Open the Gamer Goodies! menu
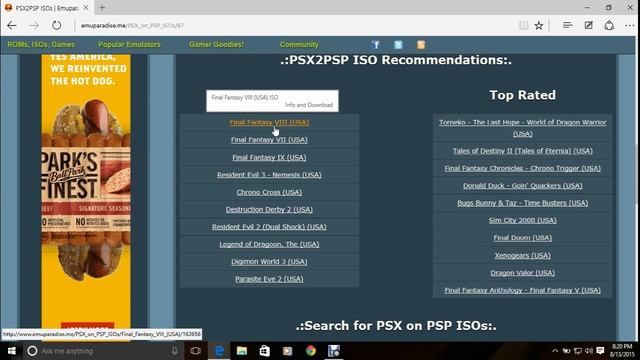This screenshot has height=360, width=640. [216, 44]
